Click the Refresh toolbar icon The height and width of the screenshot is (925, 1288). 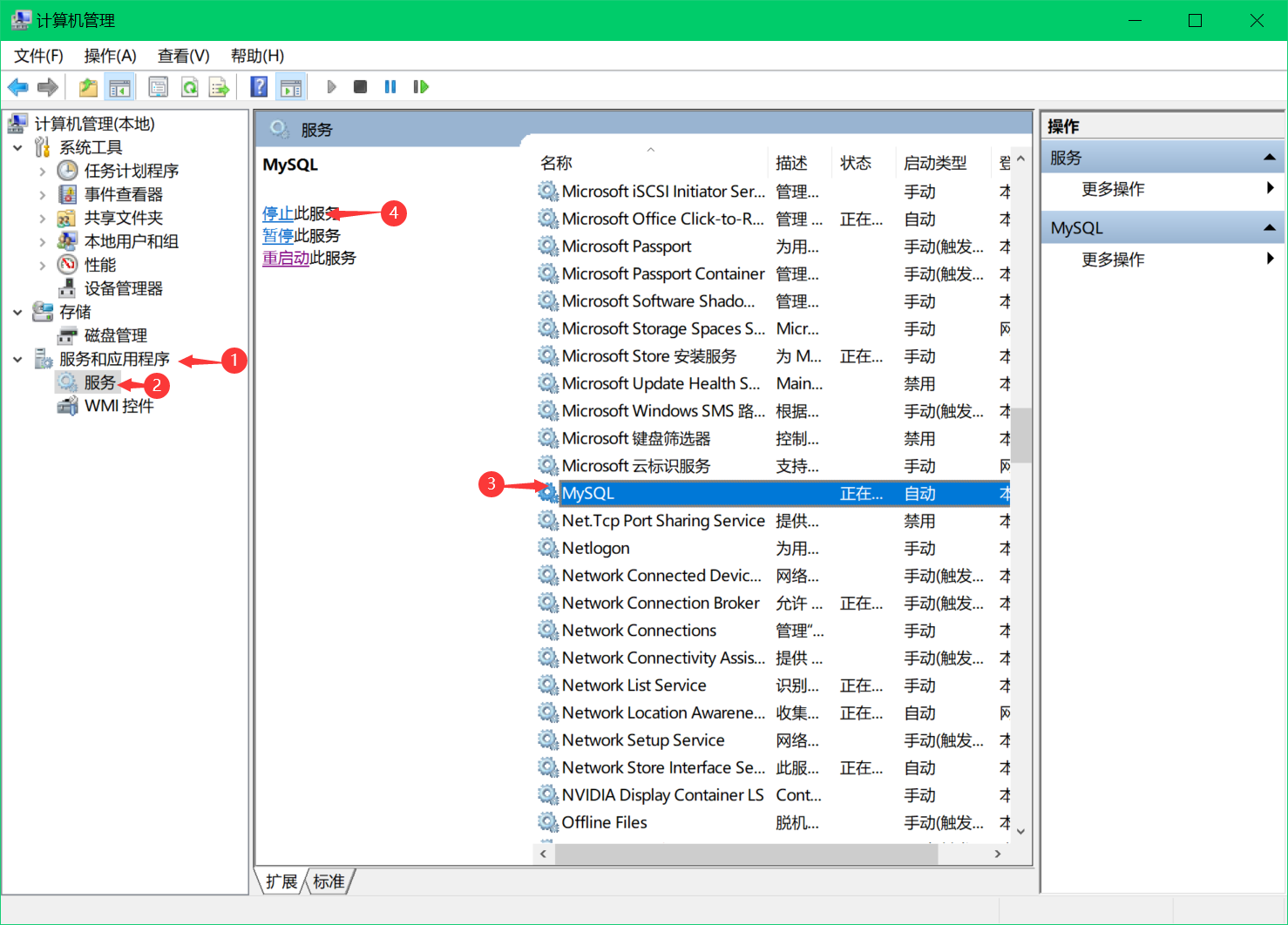(189, 87)
